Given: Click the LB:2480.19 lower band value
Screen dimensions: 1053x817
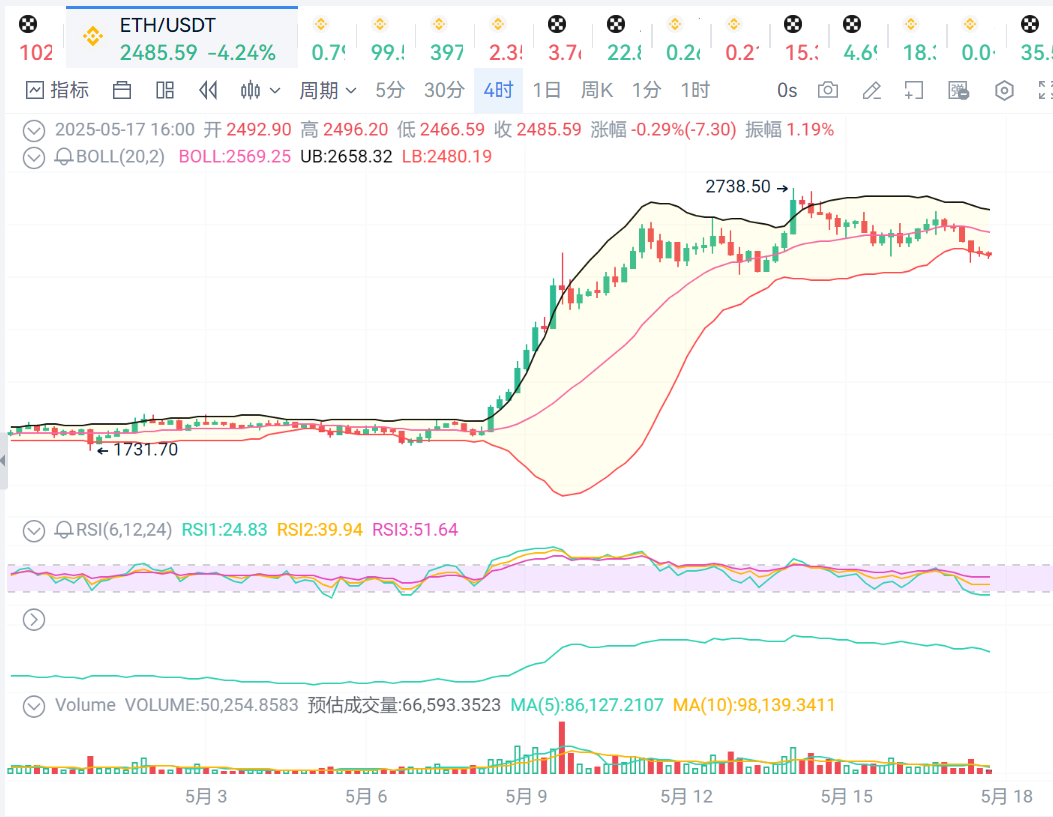Looking at the screenshot, I should 447,157.
